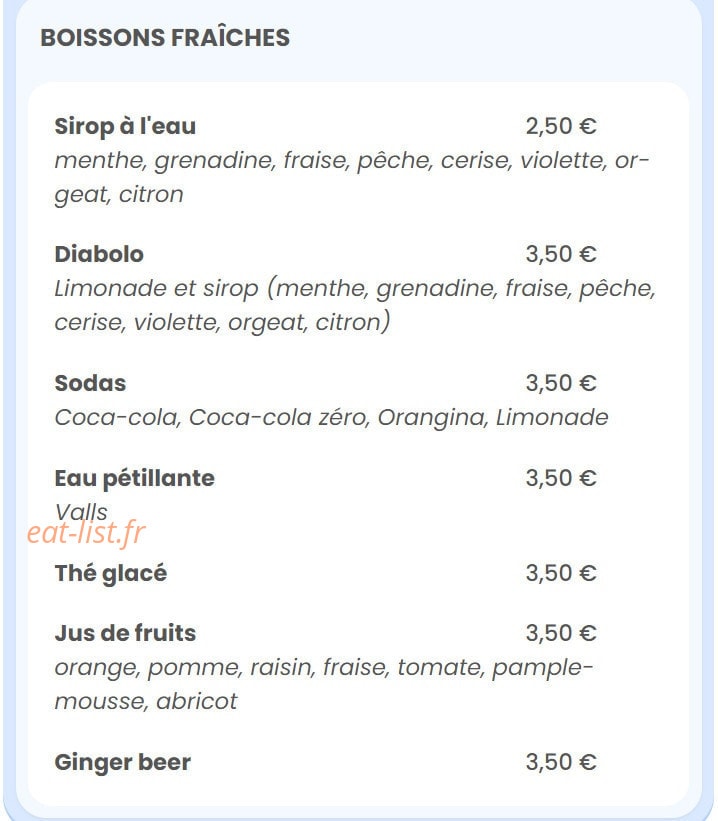Click the Diabolo 3,50 € price

click(561, 254)
